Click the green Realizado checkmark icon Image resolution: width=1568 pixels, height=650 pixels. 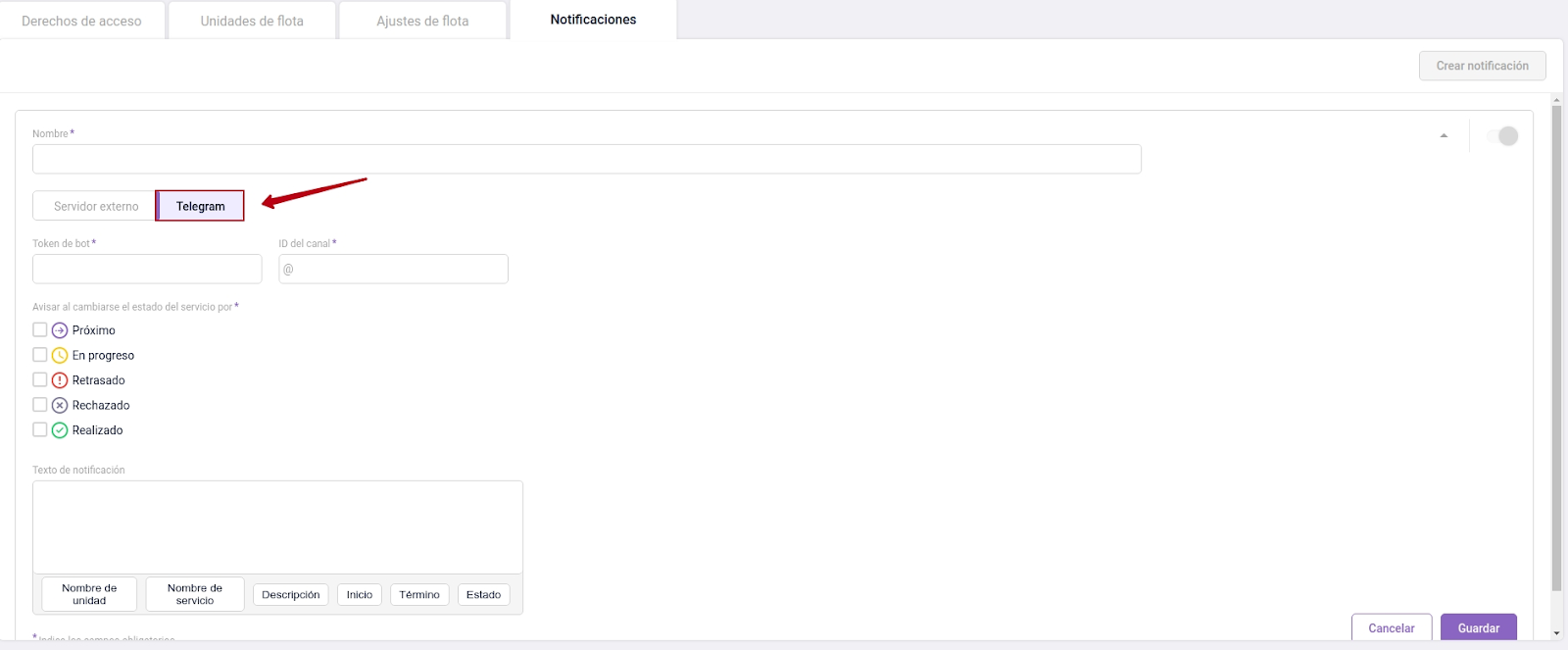coord(60,430)
